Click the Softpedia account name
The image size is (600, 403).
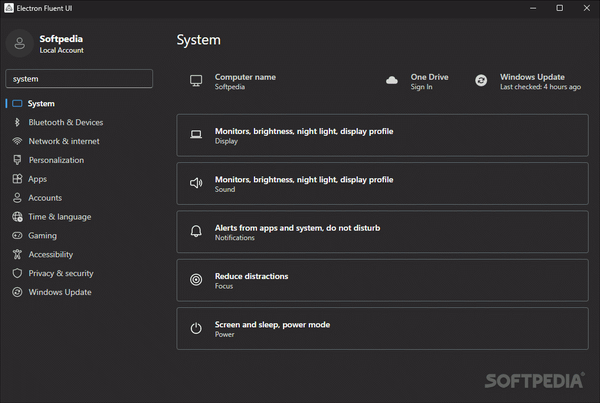[61, 39]
